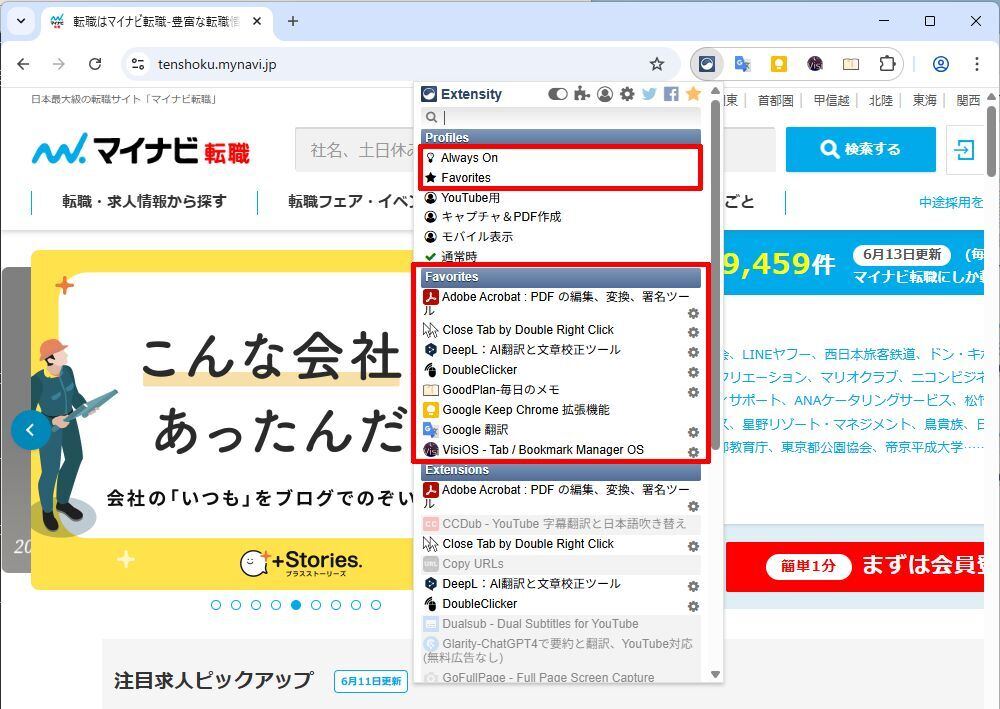Bookmark this page with the star icon
This screenshot has width=1000, height=709.
[657, 64]
